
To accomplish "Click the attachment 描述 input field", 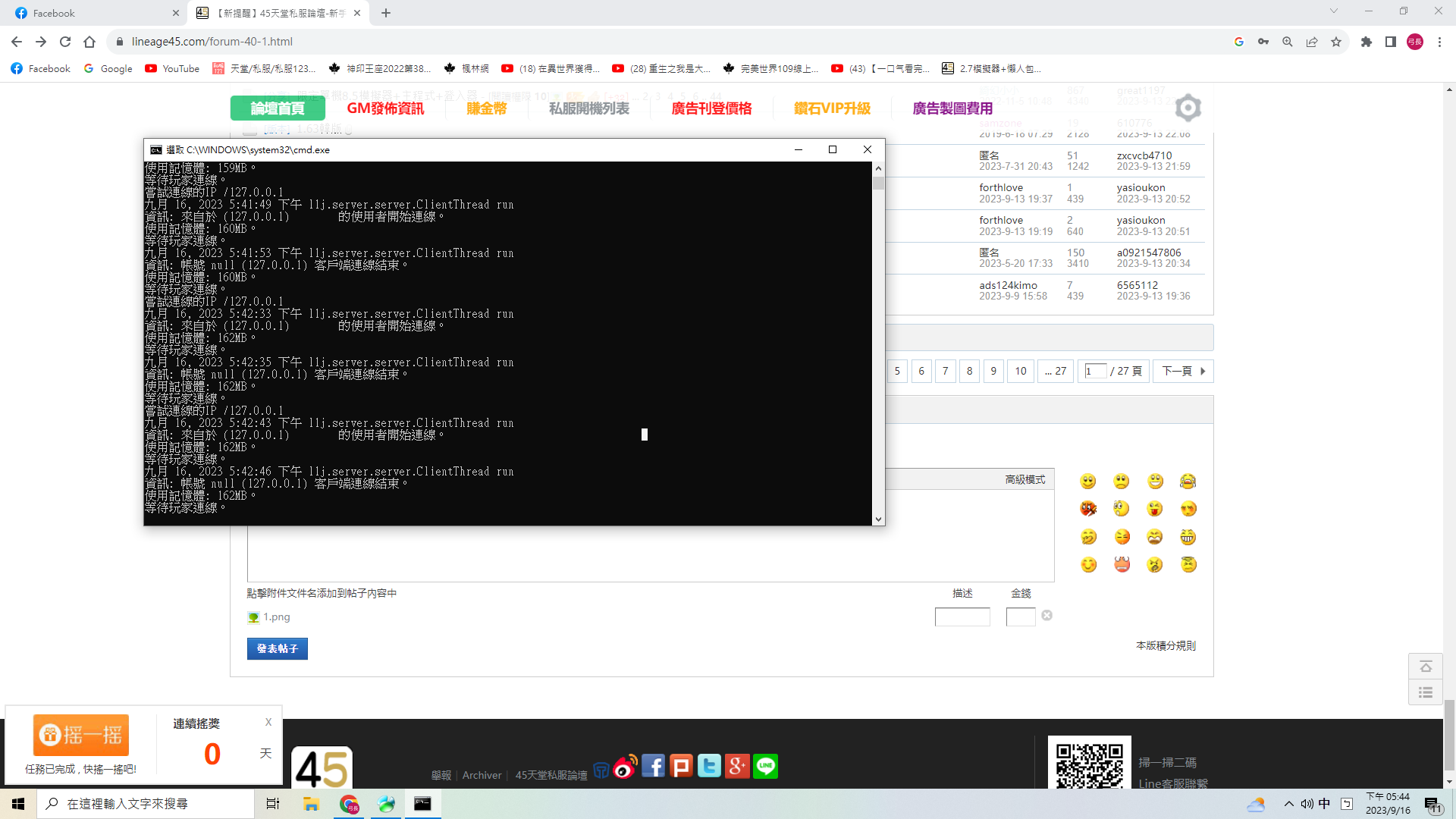I will (x=962, y=617).
